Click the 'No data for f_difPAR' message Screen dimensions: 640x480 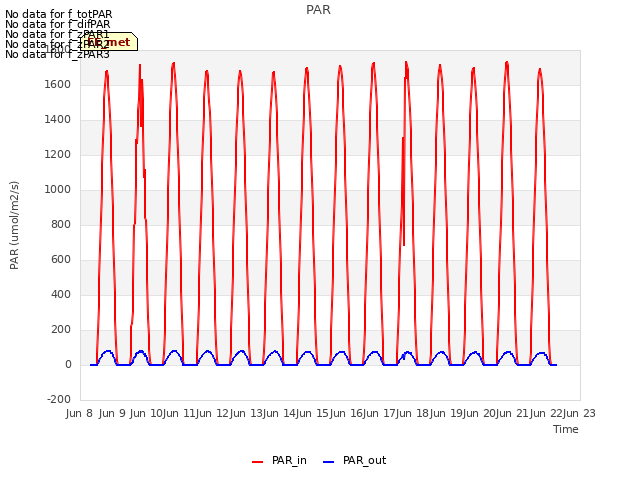tap(58, 24)
